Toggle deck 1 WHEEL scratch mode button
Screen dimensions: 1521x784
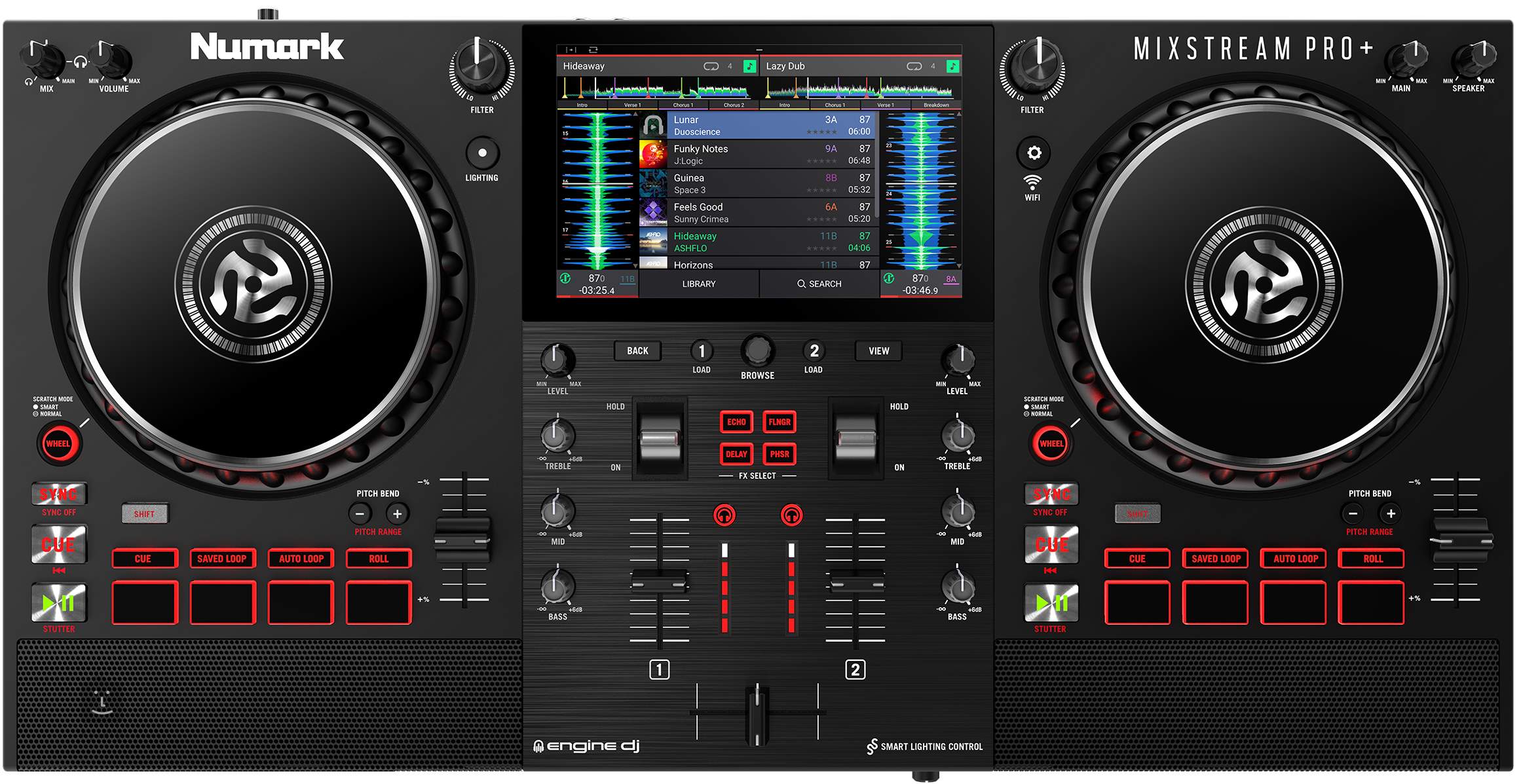point(58,443)
